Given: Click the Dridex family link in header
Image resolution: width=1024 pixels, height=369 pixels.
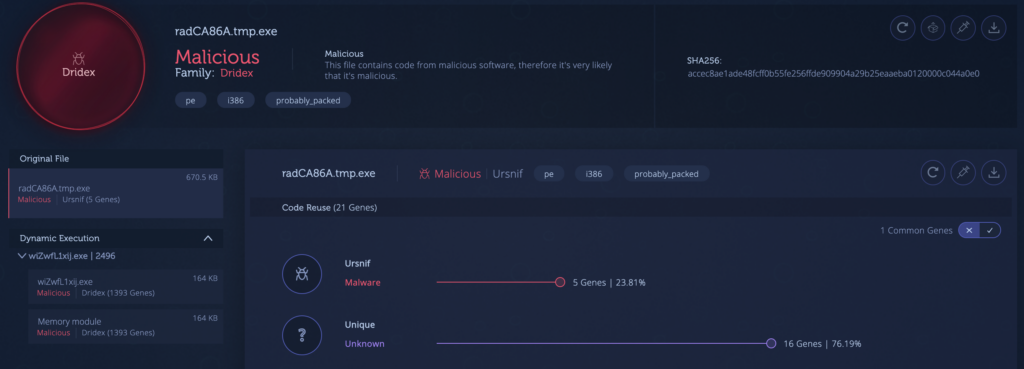Looking at the screenshot, I should 236,73.
